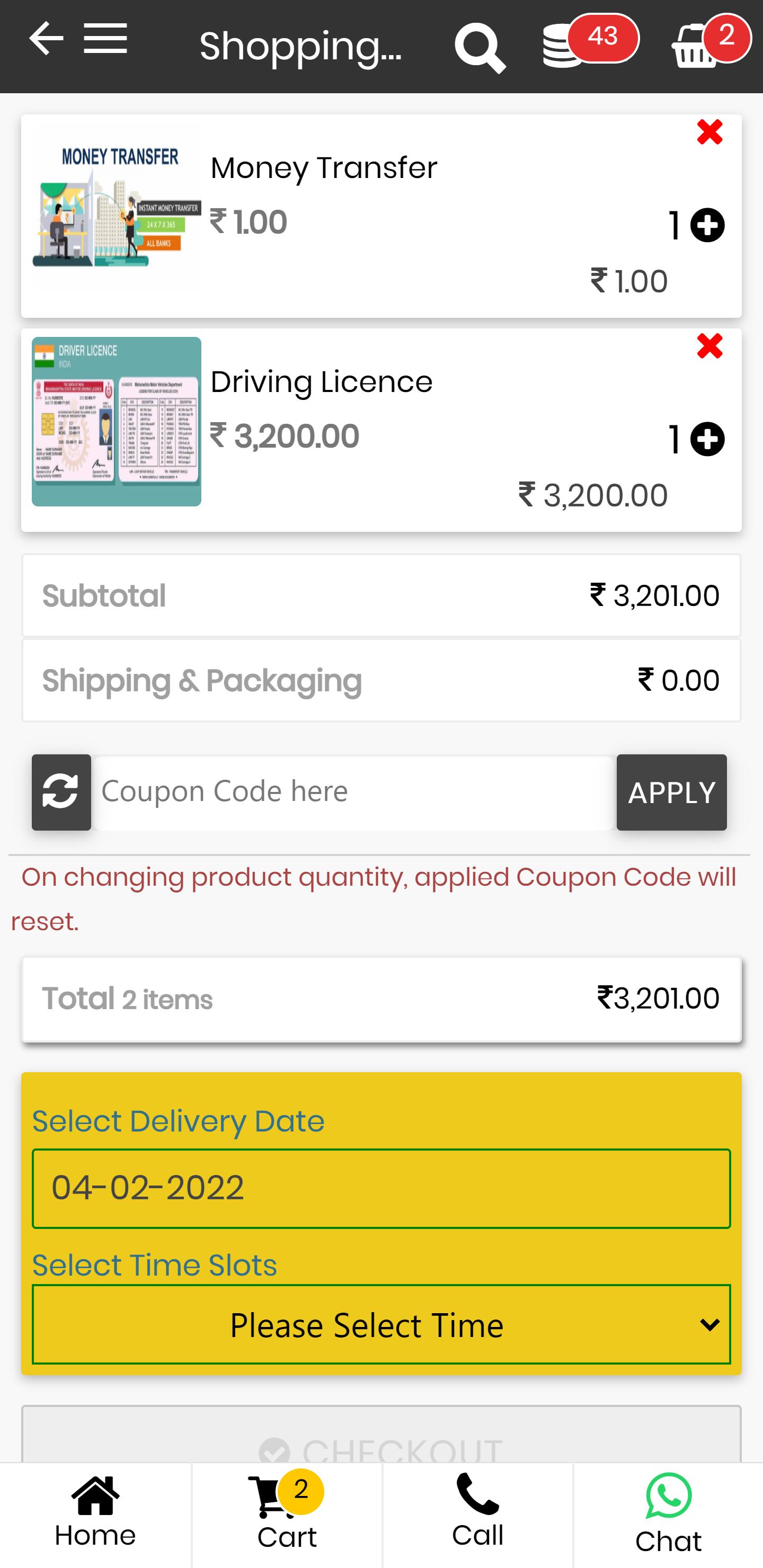
Task: Increase the Money Transfer quantity with plus
Action: [x=707, y=225]
